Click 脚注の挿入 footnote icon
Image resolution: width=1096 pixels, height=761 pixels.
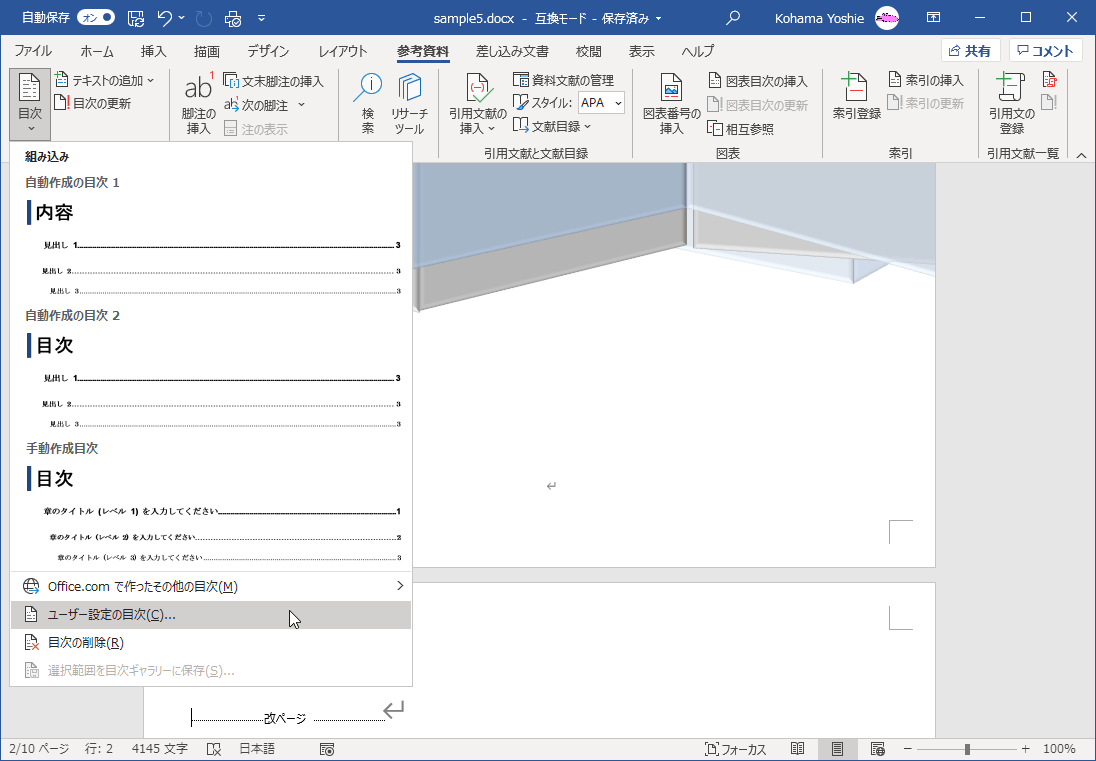tap(199, 103)
